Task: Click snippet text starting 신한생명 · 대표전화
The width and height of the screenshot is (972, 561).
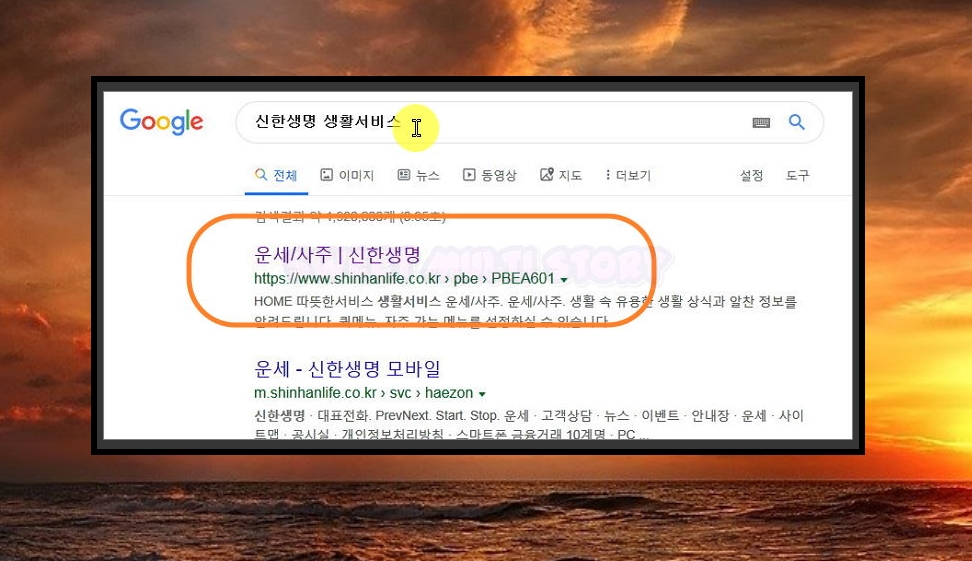Action: coord(529,425)
